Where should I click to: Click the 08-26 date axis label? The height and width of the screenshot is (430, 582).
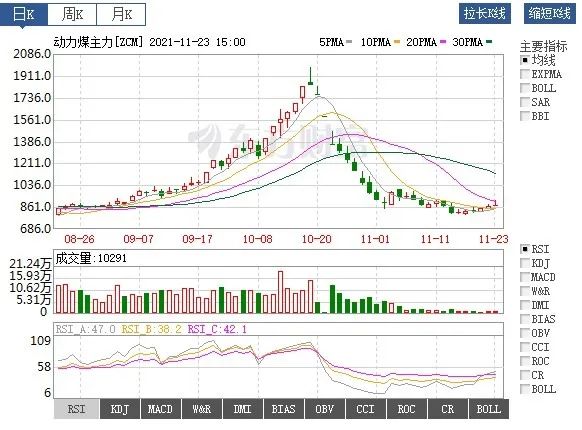[x=79, y=239]
